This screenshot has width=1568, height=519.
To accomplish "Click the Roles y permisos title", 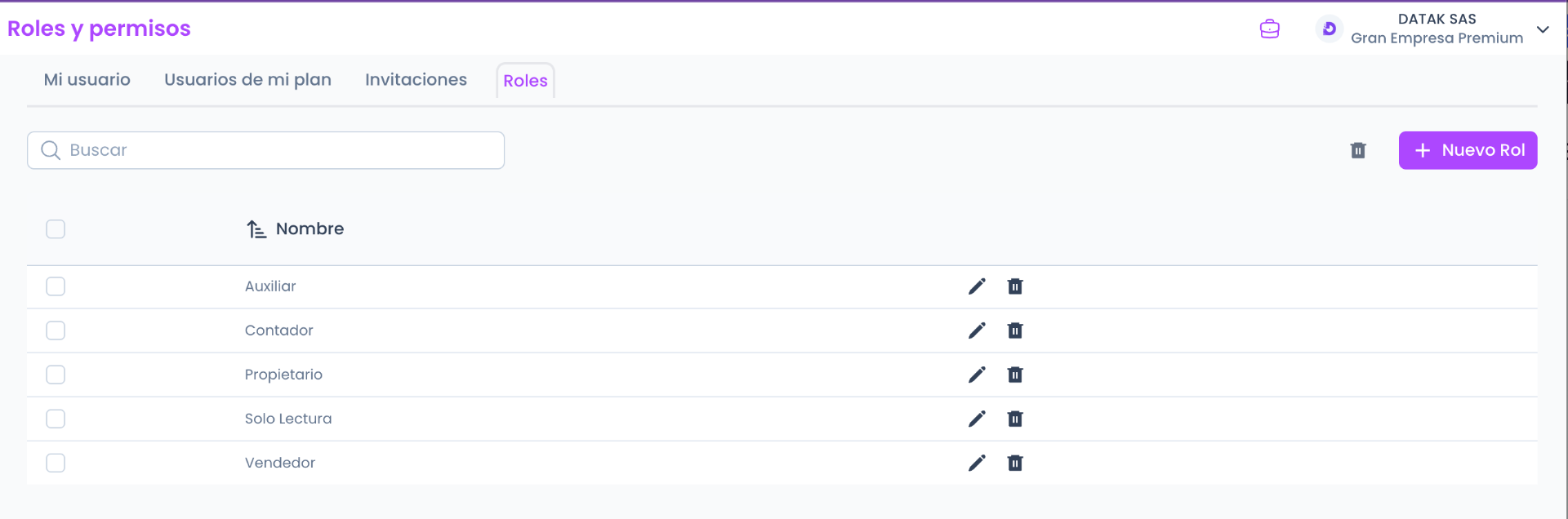I will [99, 29].
